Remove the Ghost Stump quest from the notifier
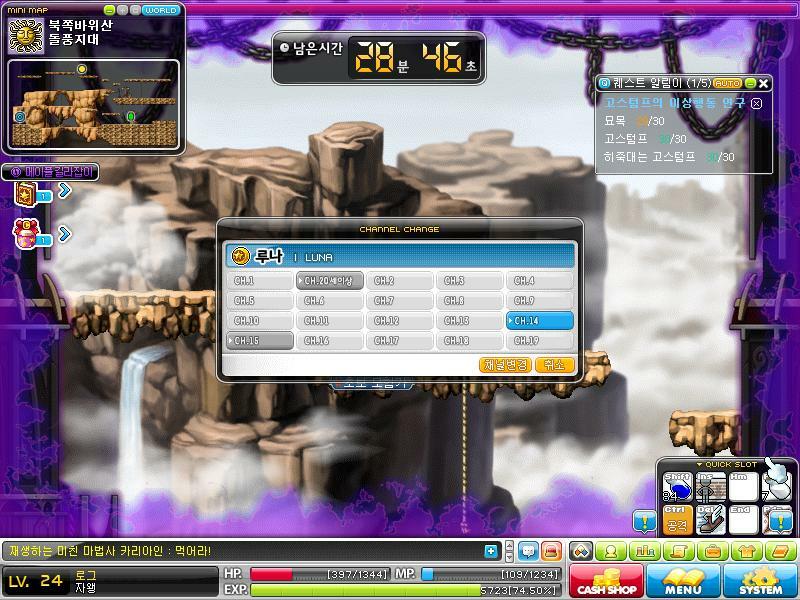The width and height of the screenshot is (800, 600). point(757,104)
